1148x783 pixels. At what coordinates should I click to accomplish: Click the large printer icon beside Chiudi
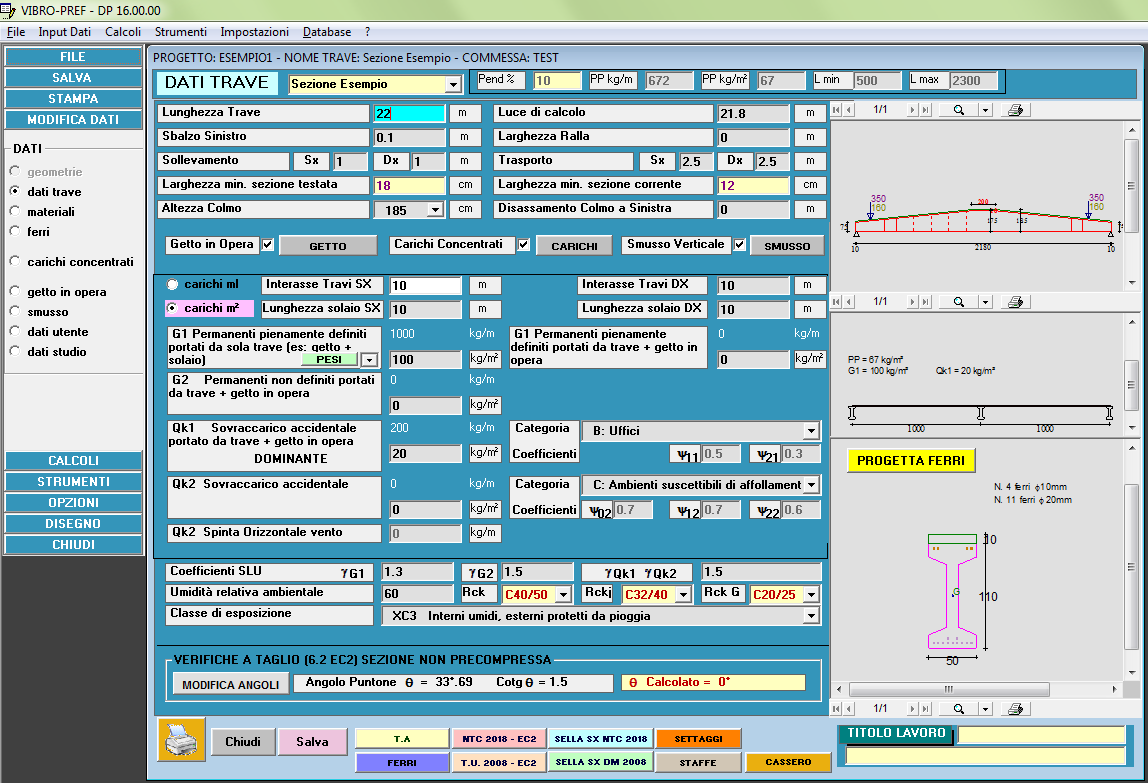coord(181,739)
